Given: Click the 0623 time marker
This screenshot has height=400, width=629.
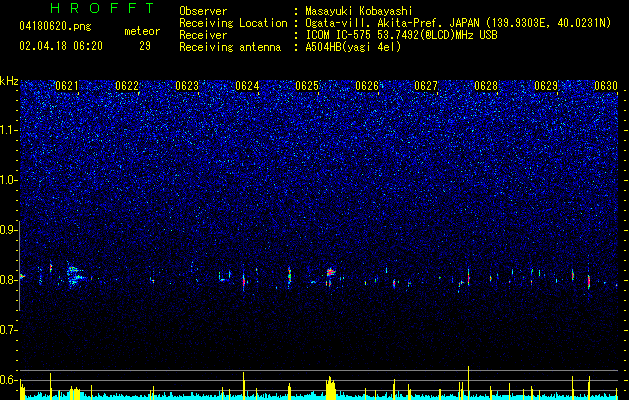Looking at the screenshot, I should coord(187,86).
